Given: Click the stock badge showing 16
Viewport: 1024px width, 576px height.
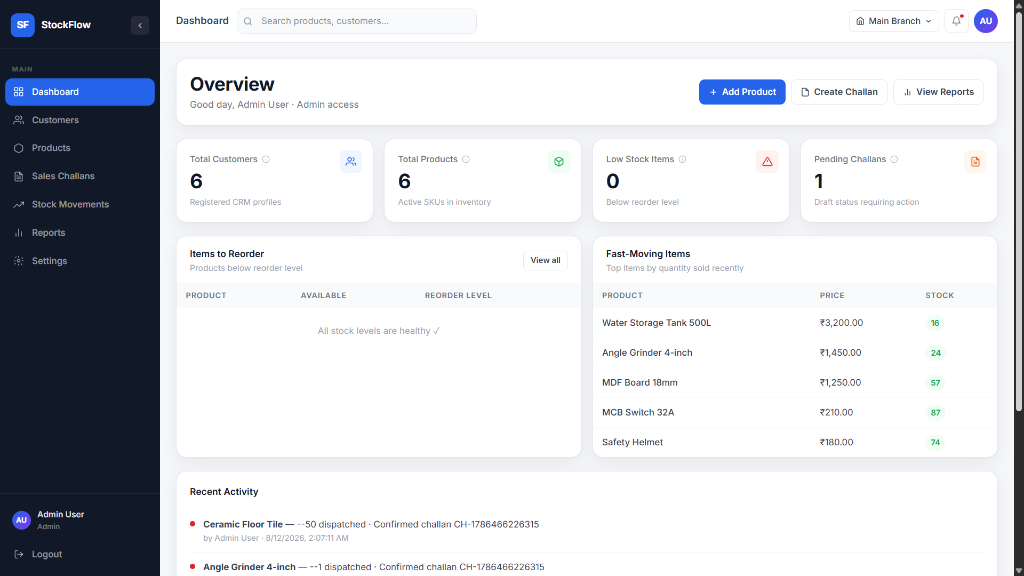Looking at the screenshot, I should coord(935,323).
